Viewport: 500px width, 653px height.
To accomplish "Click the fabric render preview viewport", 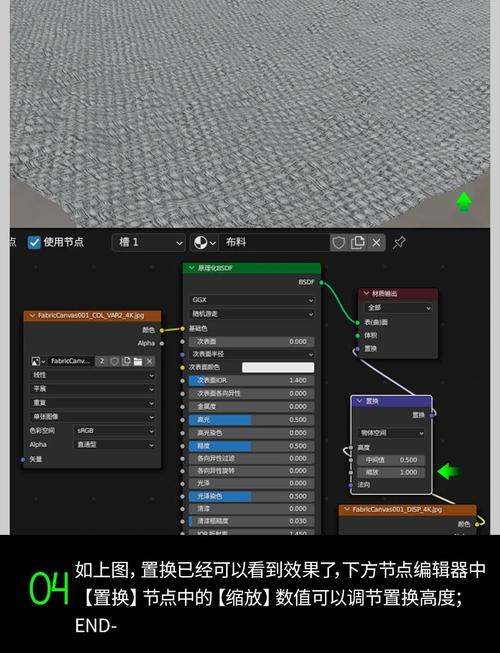I will point(250,114).
